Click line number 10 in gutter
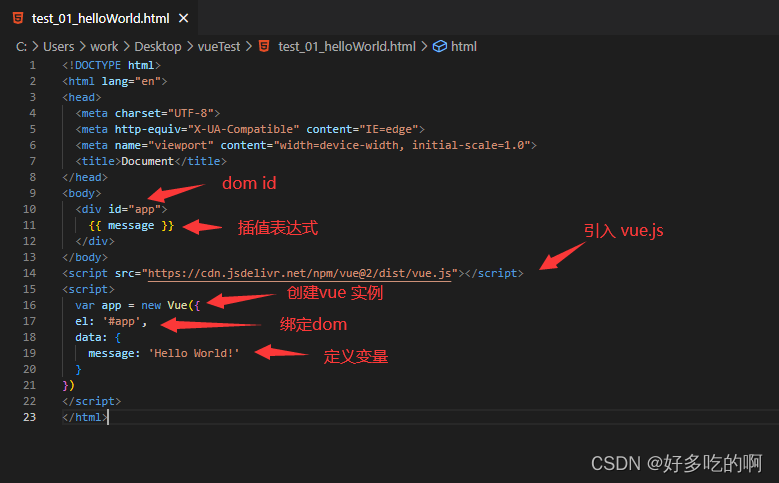The image size is (779, 483). (29, 209)
